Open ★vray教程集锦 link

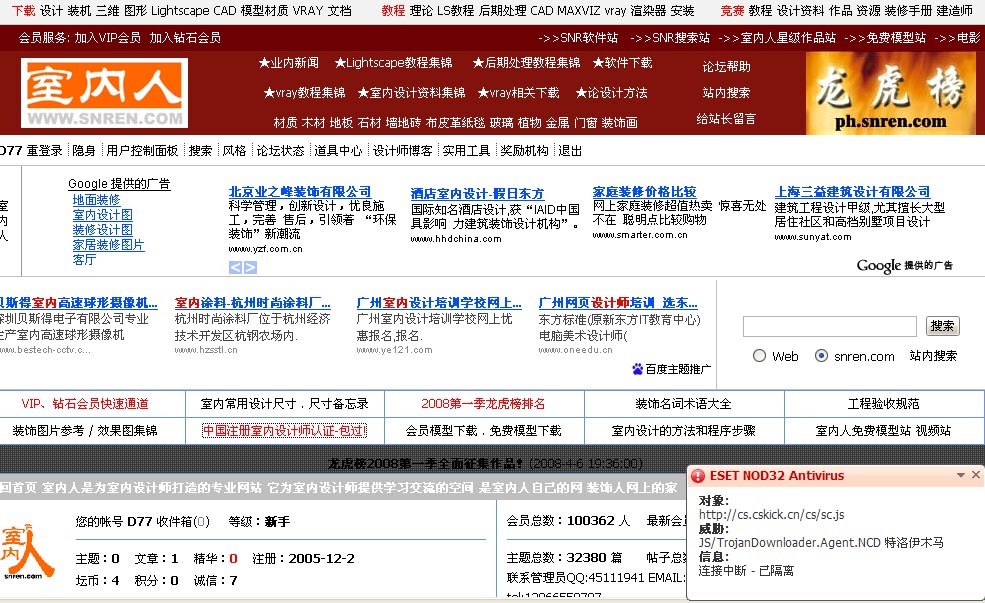click(x=304, y=93)
